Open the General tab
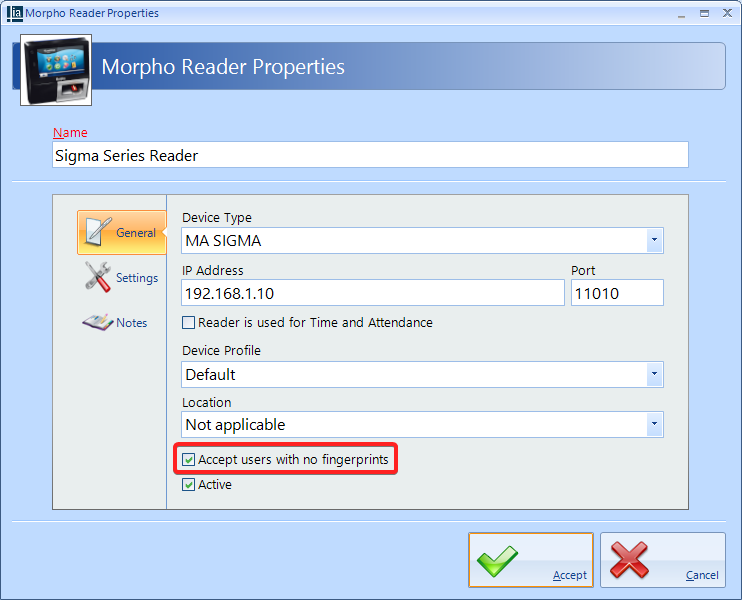Image resolution: width=742 pixels, height=600 pixels. [x=122, y=232]
